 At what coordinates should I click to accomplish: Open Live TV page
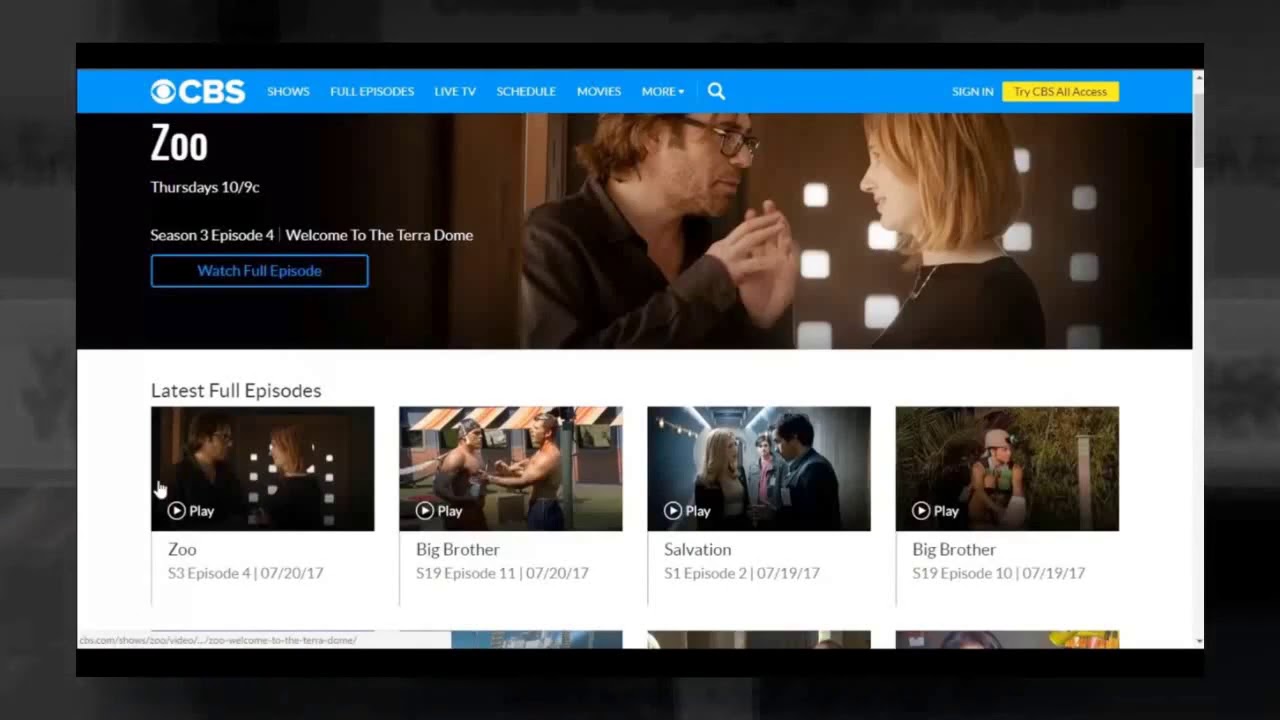click(455, 91)
